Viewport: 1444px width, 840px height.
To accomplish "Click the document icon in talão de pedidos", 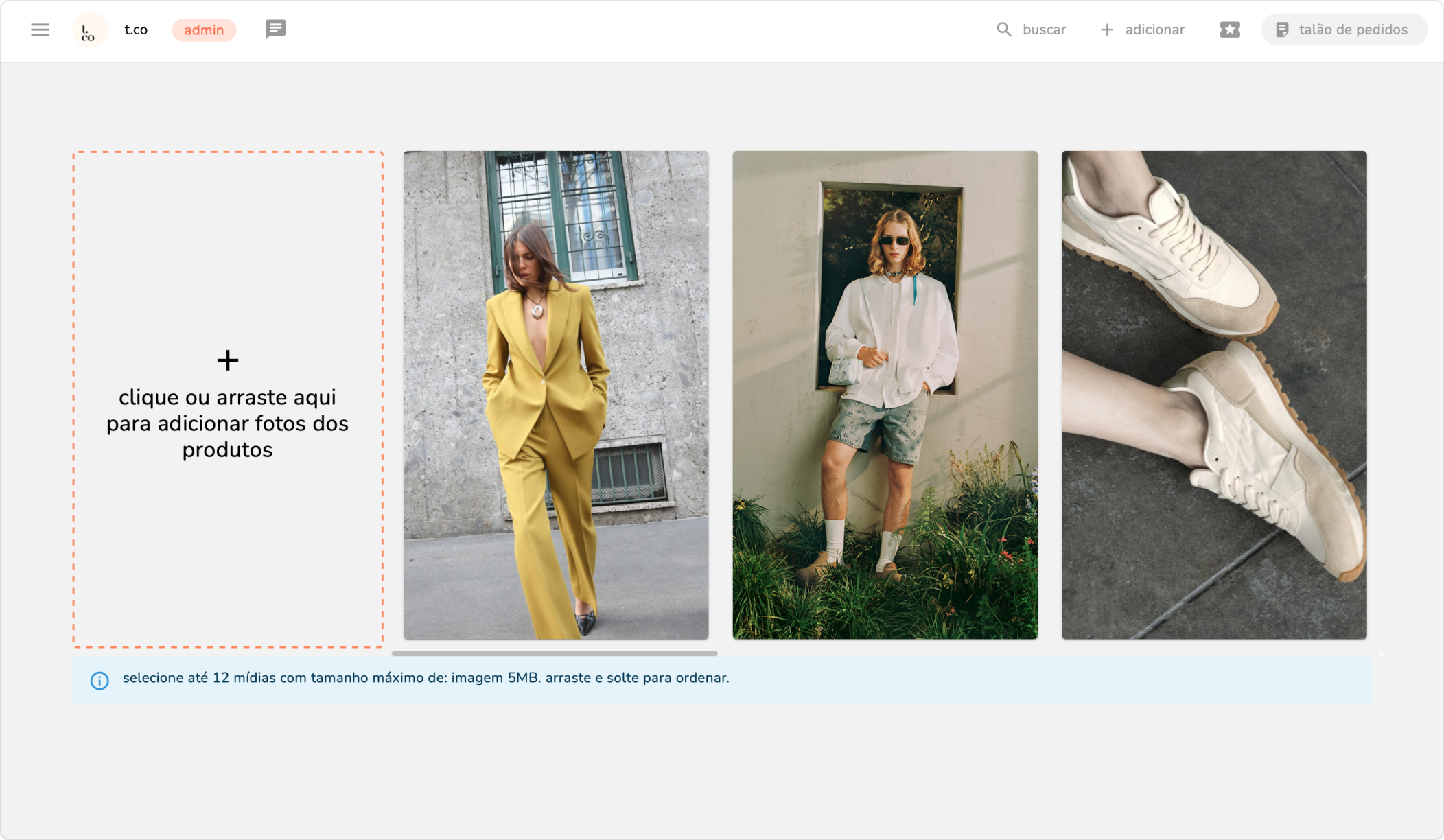I will pos(1281,30).
